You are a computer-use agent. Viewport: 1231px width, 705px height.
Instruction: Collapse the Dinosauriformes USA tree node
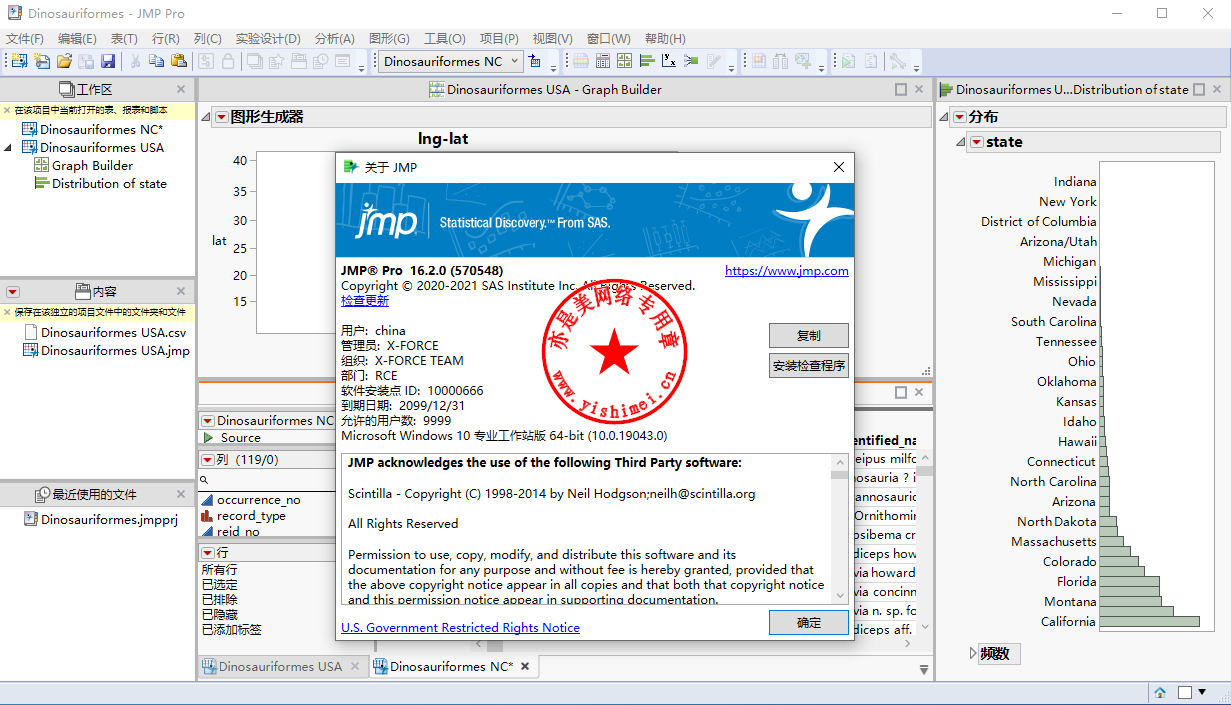pos(9,148)
